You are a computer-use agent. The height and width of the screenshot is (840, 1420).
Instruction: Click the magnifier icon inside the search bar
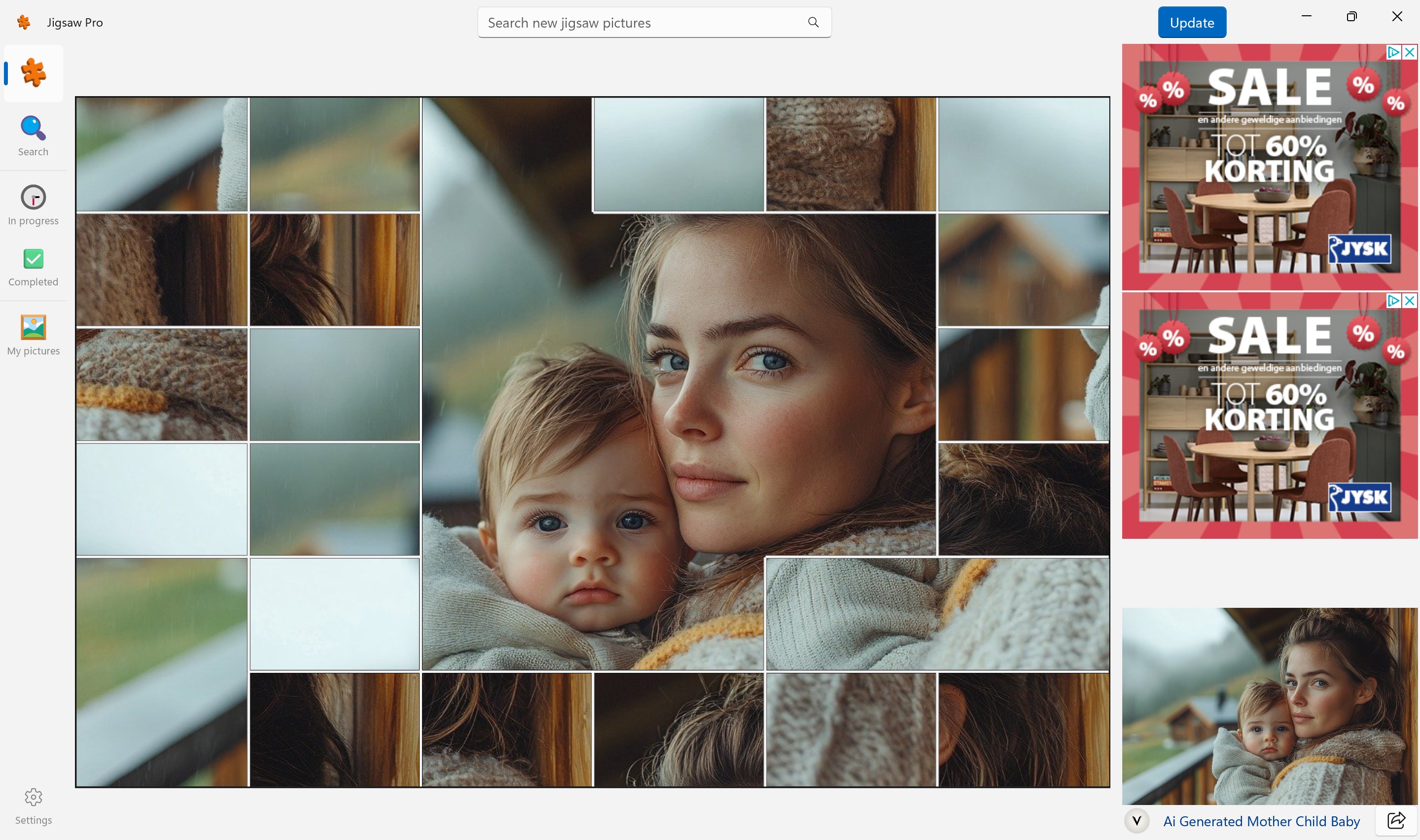813,23
